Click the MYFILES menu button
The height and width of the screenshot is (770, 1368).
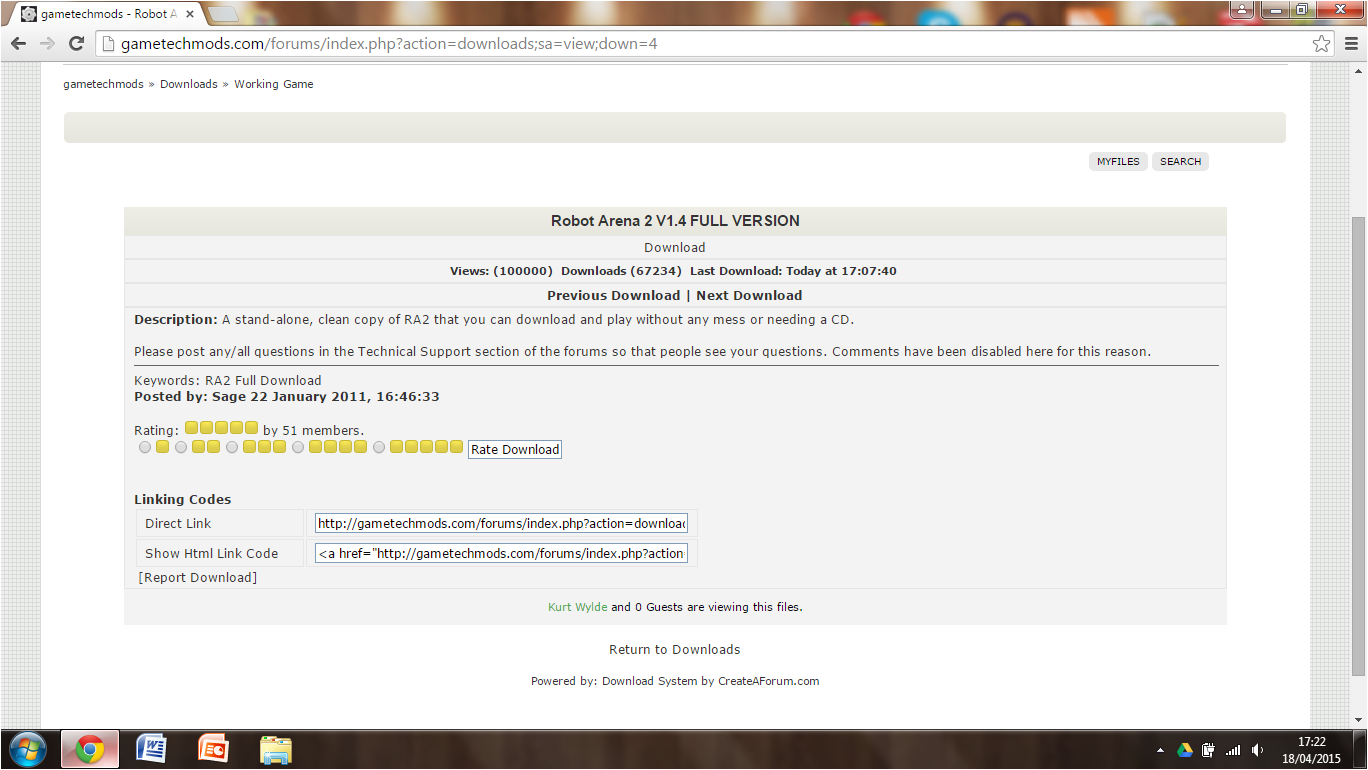[1118, 161]
